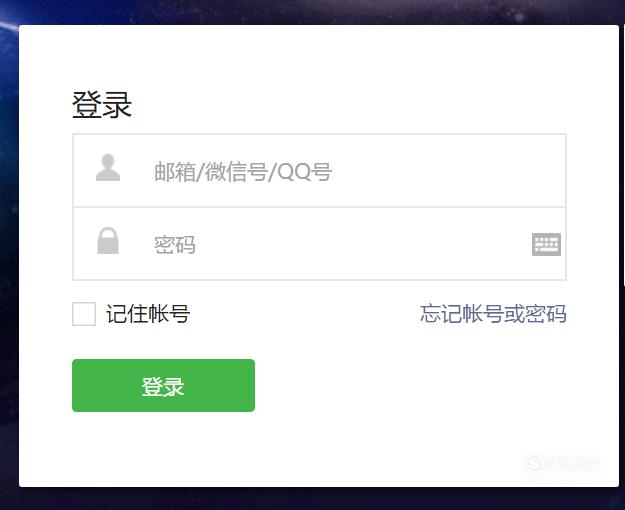625x510 pixels.
Task: Click the watermark logo at panel bottom corner
Action: pyautogui.click(x=562, y=463)
